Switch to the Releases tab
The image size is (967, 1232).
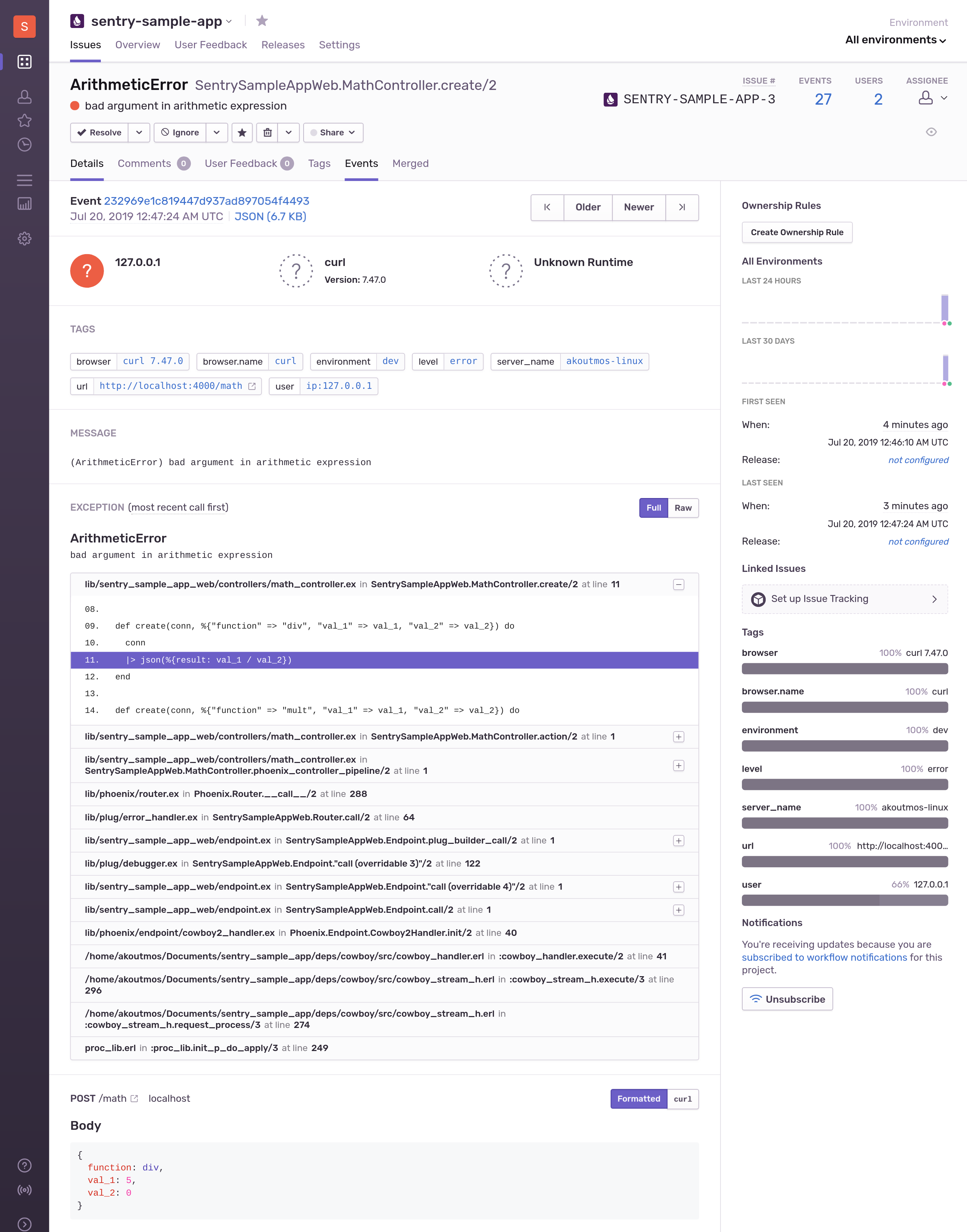tap(283, 45)
